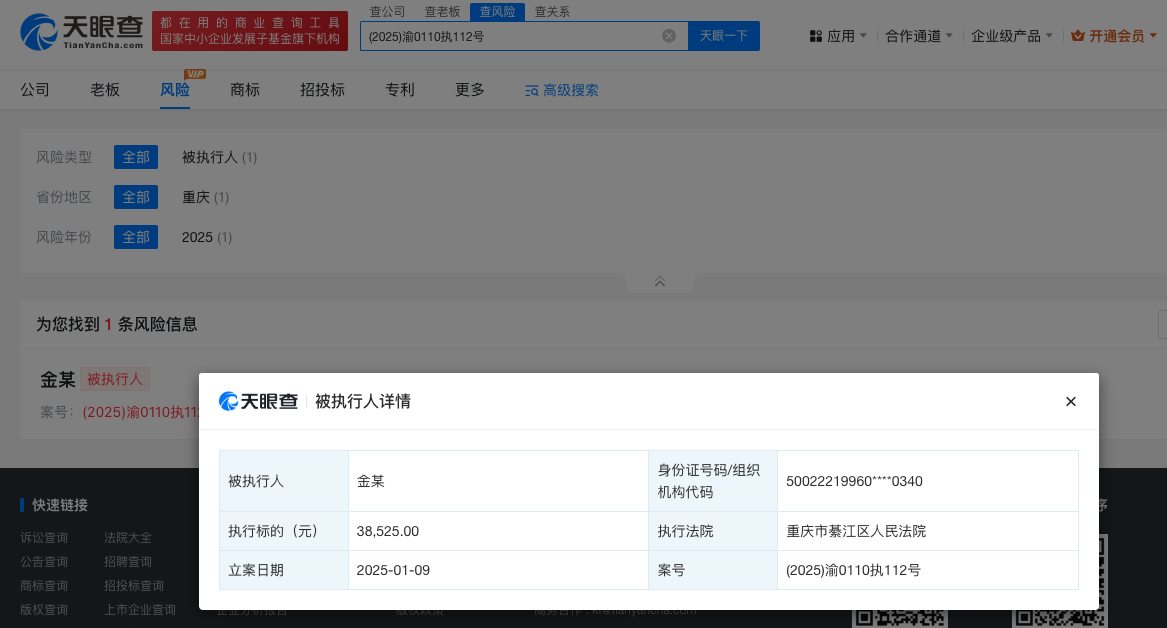
Task: Open the 法院大全 footer link
Action: (128, 537)
